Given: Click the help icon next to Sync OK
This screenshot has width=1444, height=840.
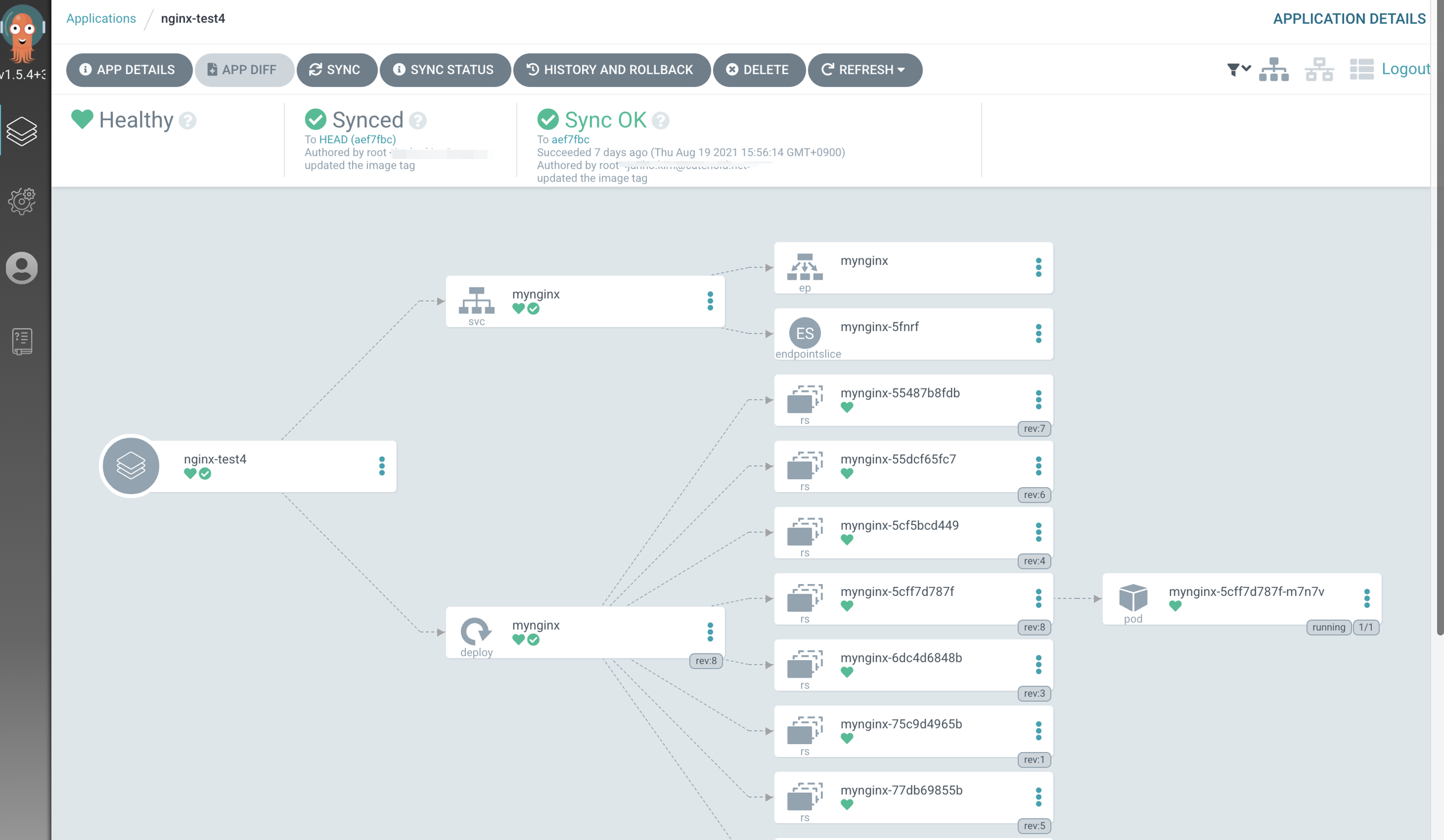Looking at the screenshot, I should [x=660, y=120].
